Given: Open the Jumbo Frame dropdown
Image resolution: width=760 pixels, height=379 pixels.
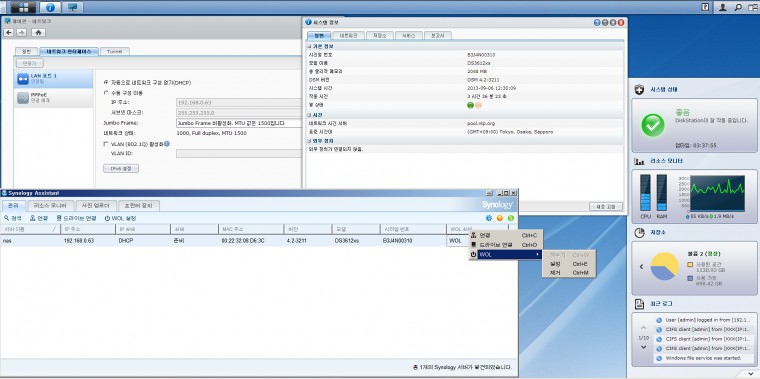Looking at the screenshot, I should point(238,123).
